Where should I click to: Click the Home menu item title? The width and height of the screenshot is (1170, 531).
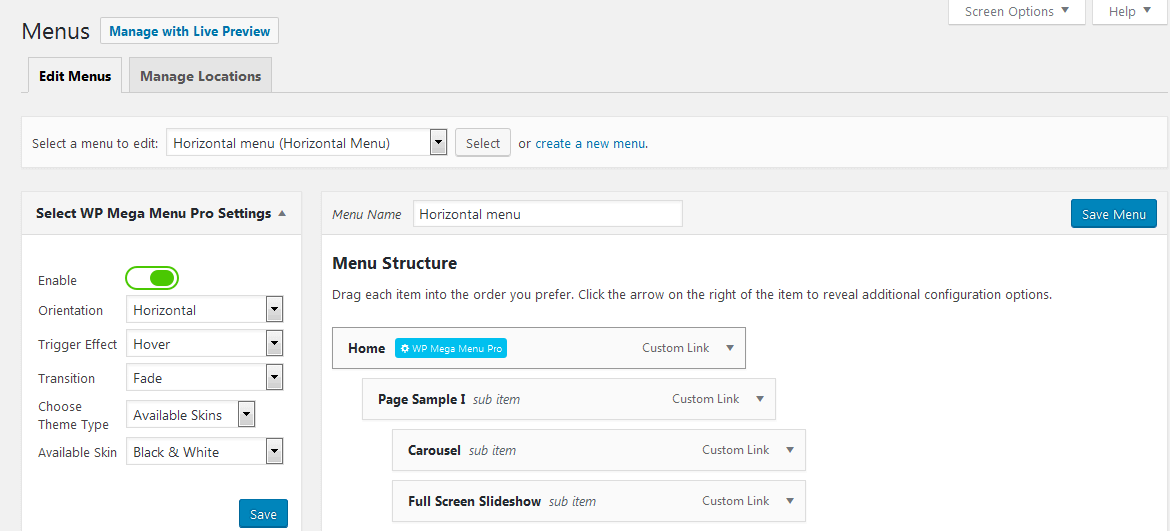pos(366,348)
